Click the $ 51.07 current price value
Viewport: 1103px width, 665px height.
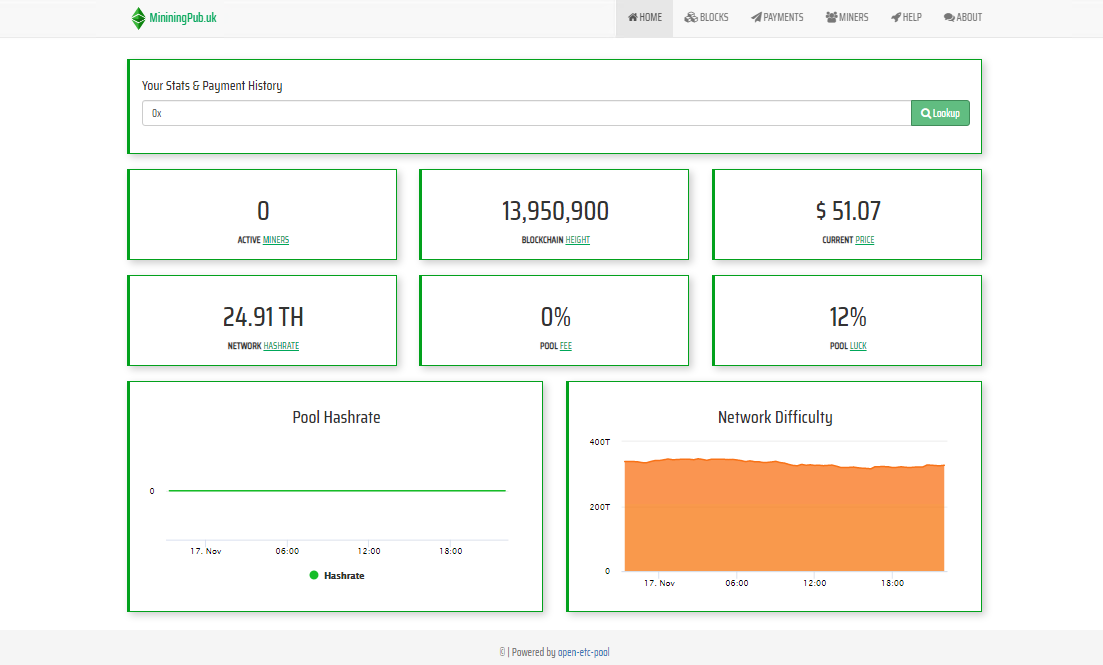click(848, 211)
